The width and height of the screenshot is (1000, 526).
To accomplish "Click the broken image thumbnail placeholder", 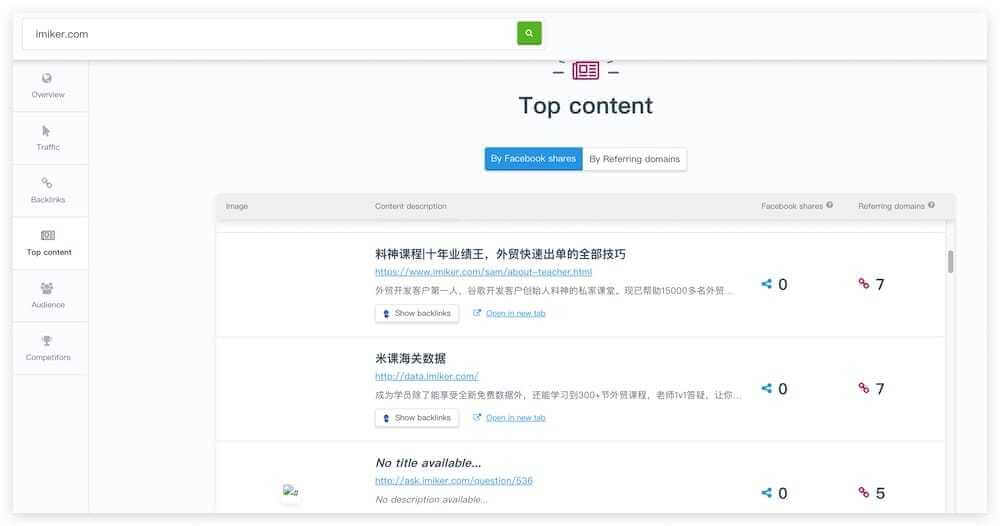I will (x=291, y=491).
